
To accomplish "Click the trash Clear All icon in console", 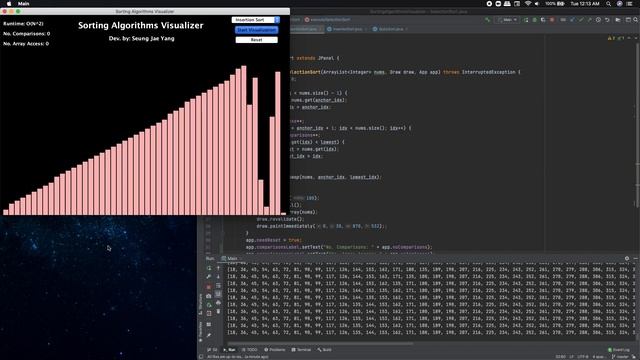I will 218,311.
